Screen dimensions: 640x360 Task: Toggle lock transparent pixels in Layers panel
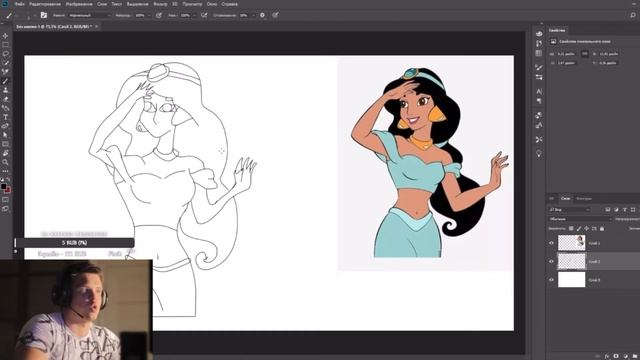pos(571,229)
